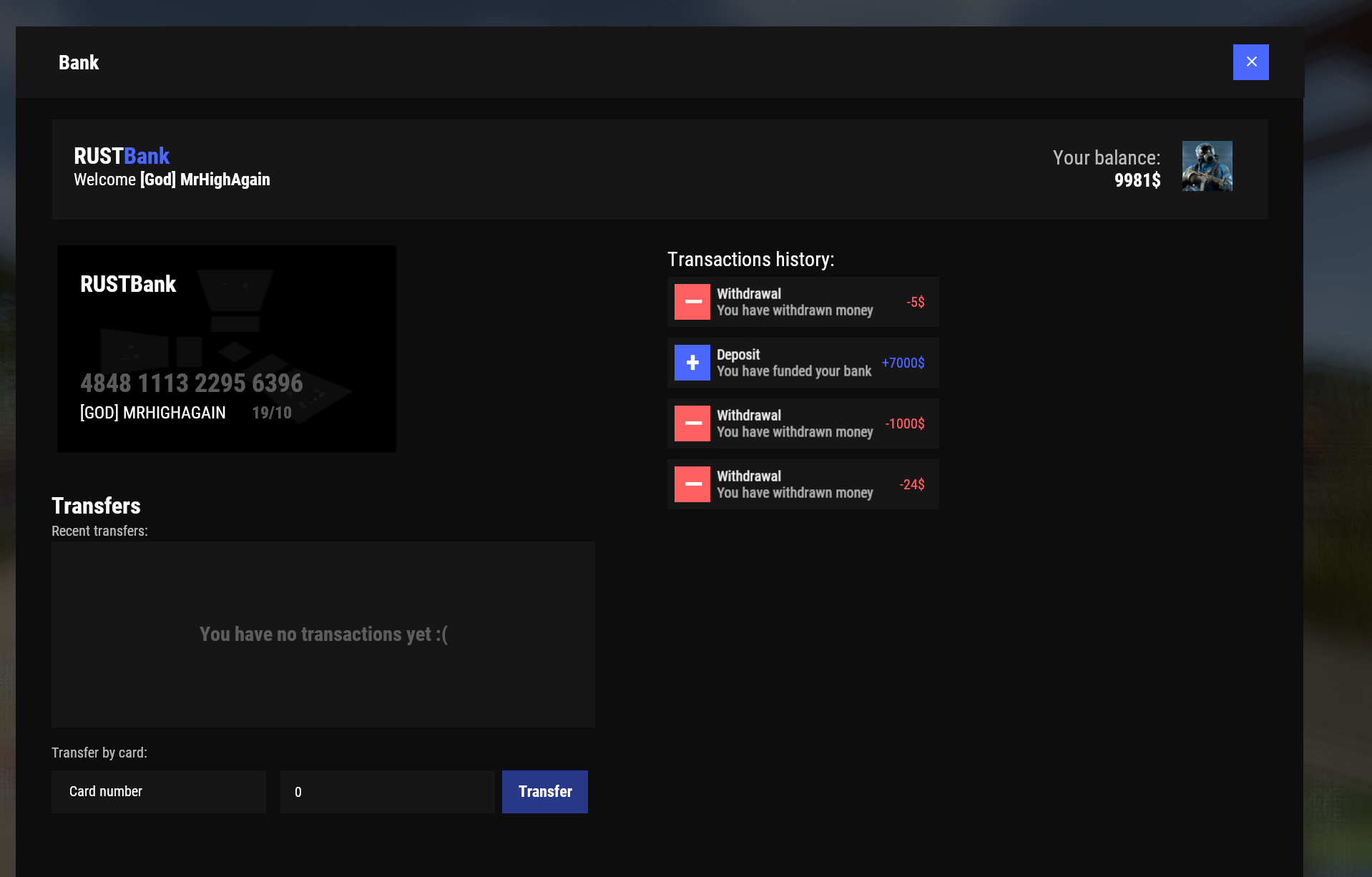Select the +7000$ deposit amount
Image resolution: width=1372 pixels, height=877 pixels.
coord(903,363)
